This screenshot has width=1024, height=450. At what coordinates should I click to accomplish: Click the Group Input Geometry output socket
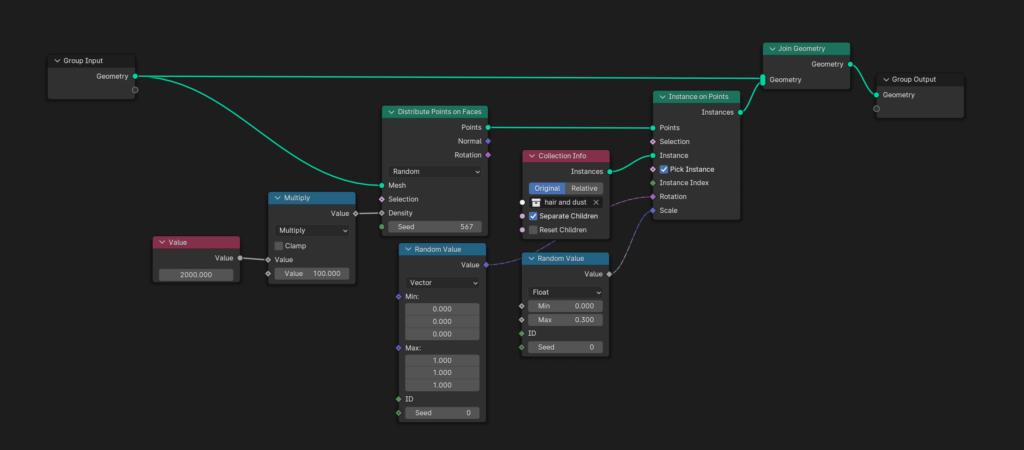(135, 76)
